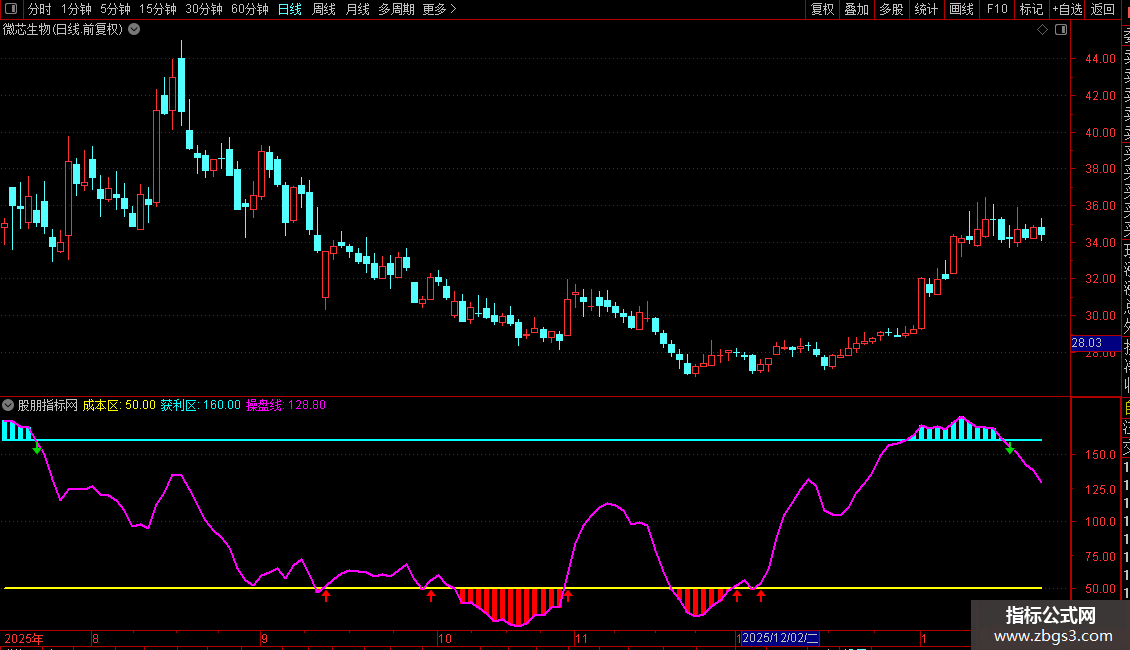Switch to the 周线 weekly chart tab
Viewport: 1130px width, 650px height.
click(x=324, y=10)
